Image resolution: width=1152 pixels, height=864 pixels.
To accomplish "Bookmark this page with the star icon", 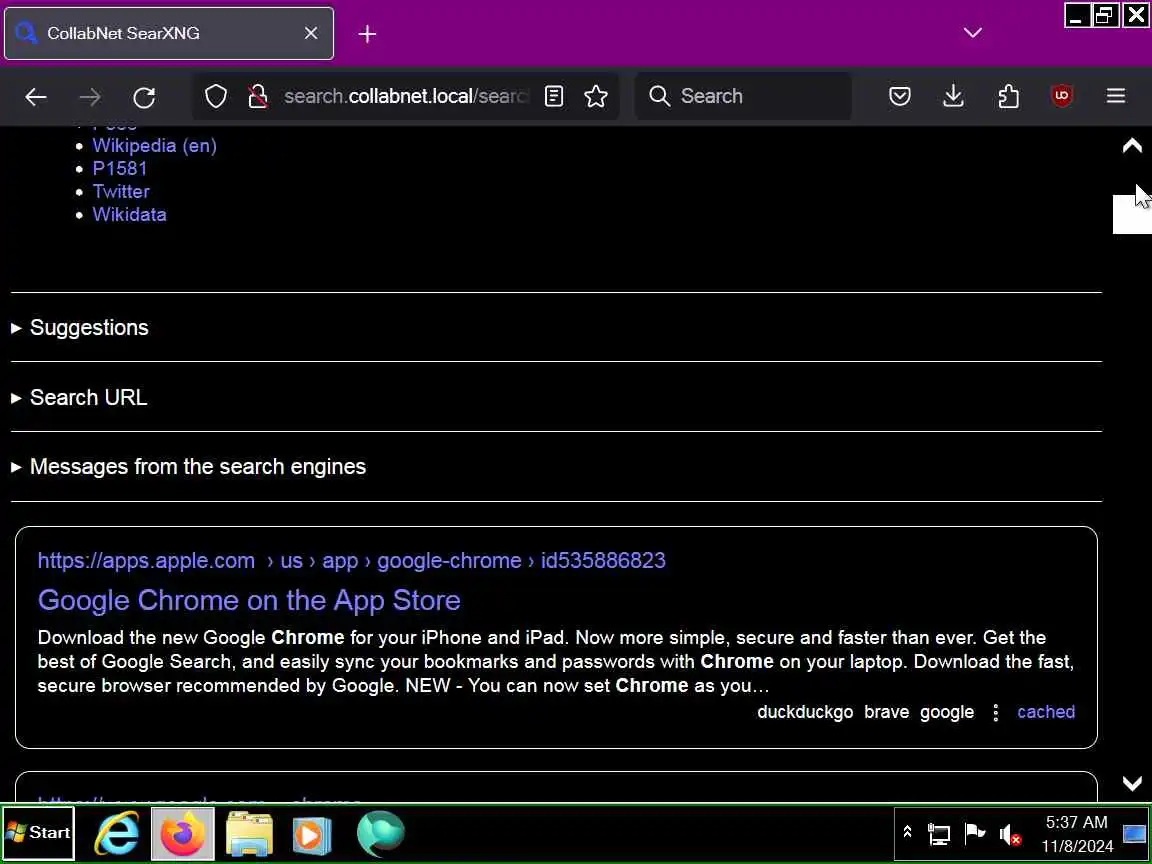I will tap(596, 96).
